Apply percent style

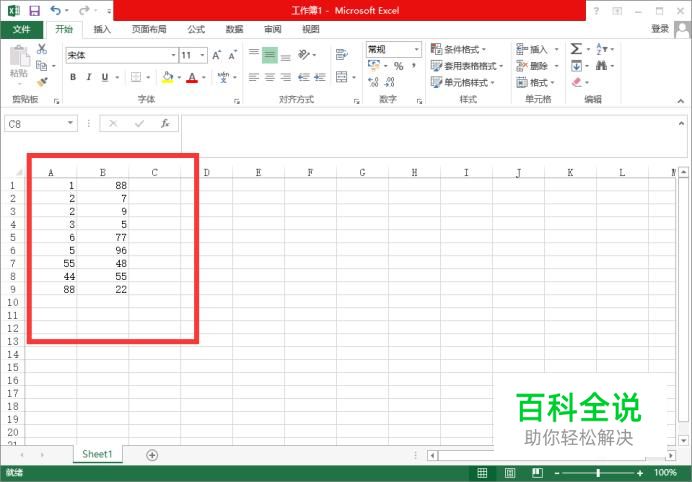(x=399, y=66)
